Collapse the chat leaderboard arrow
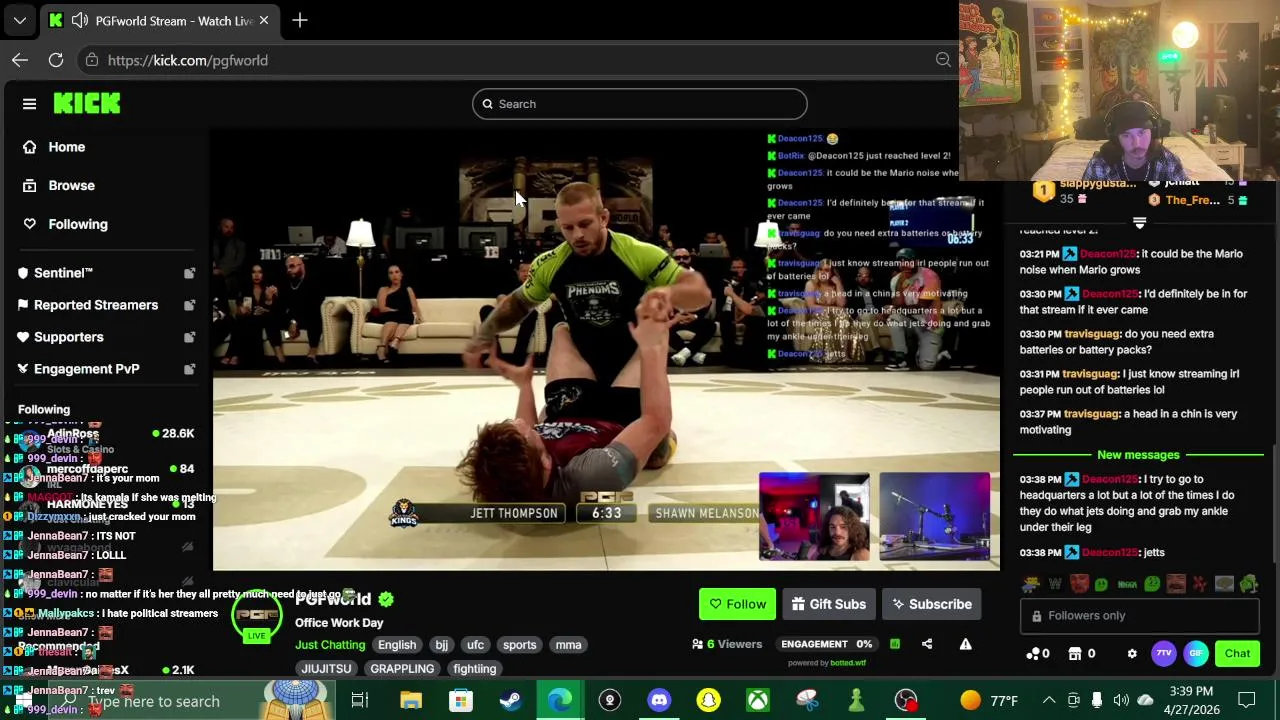The height and width of the screenshot is (720, 1280). 1139,222
